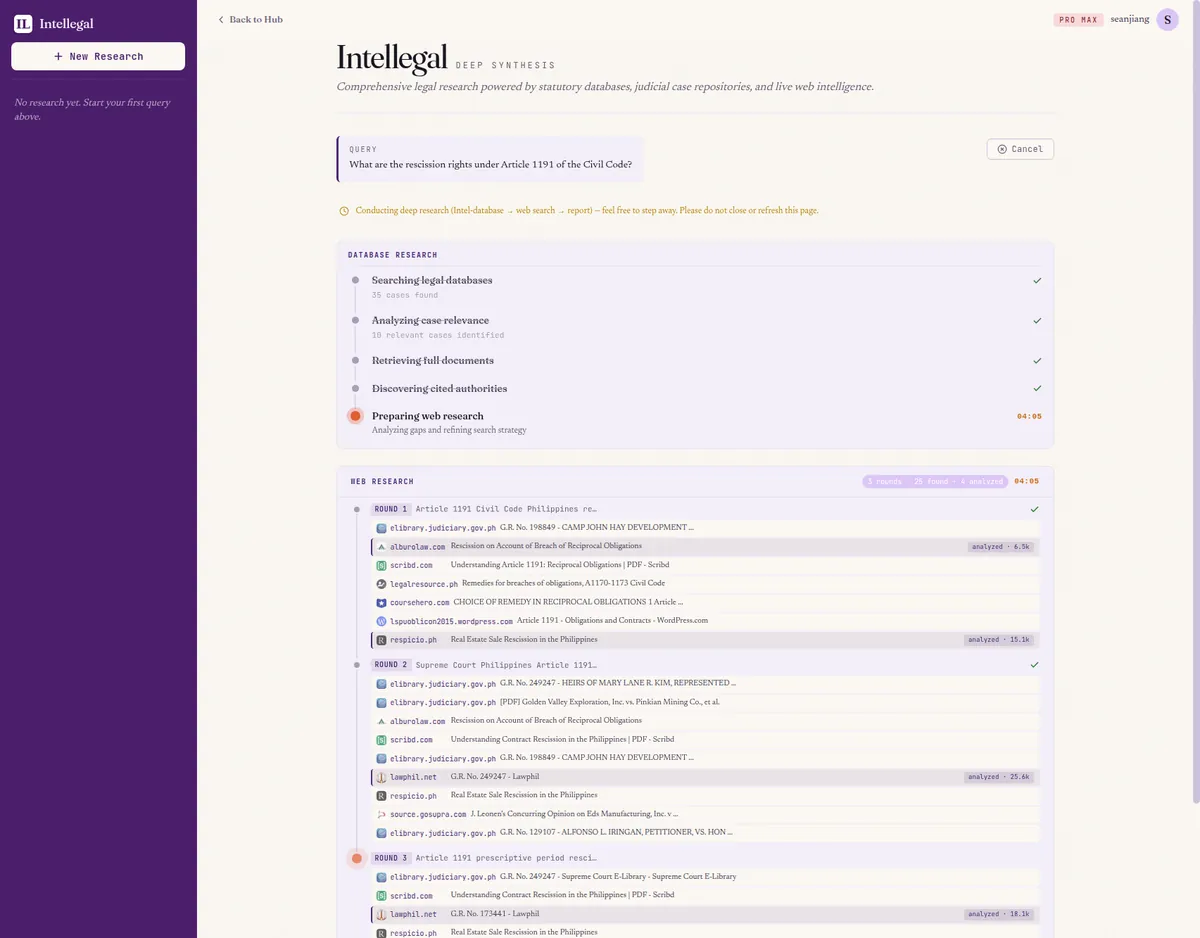Image resolution: width=1200 pixels, height=938 pixels.
Task: Click the lawphil.net favicon for G.R. No. 249247
Action: tap(381, 776)
